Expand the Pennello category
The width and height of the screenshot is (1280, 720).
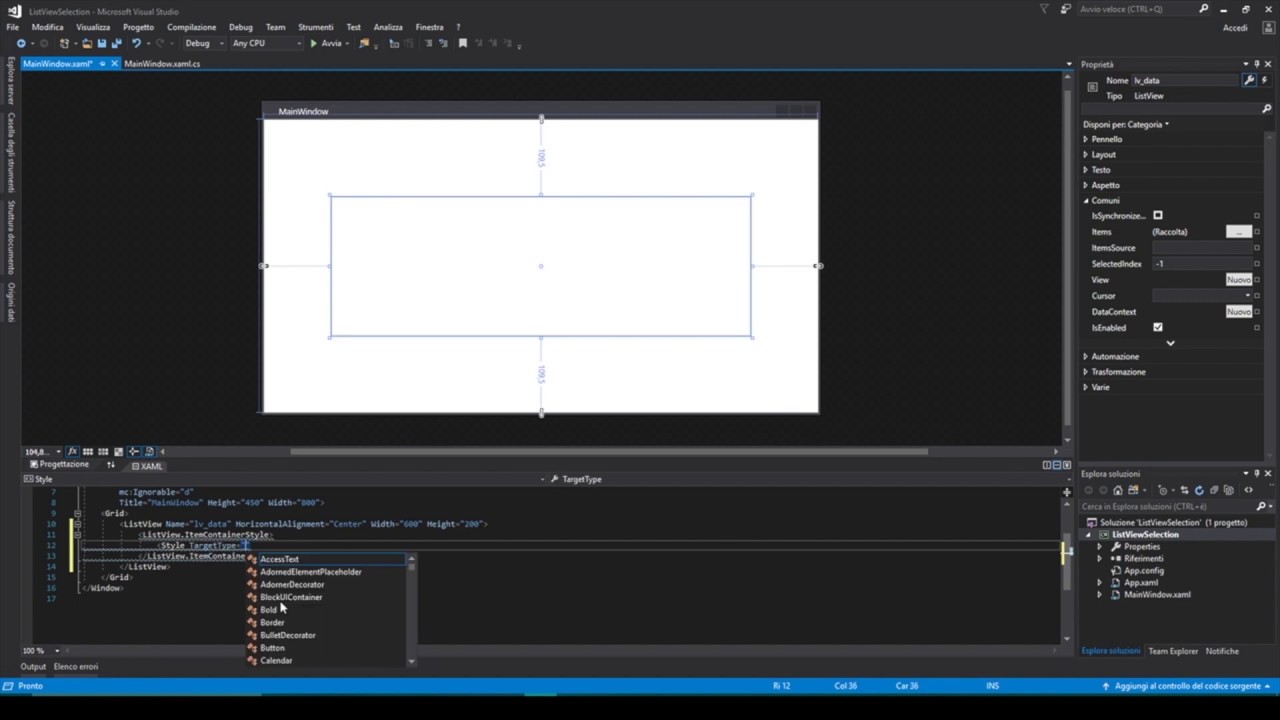pyautogui.click(x=1086, y=139)
